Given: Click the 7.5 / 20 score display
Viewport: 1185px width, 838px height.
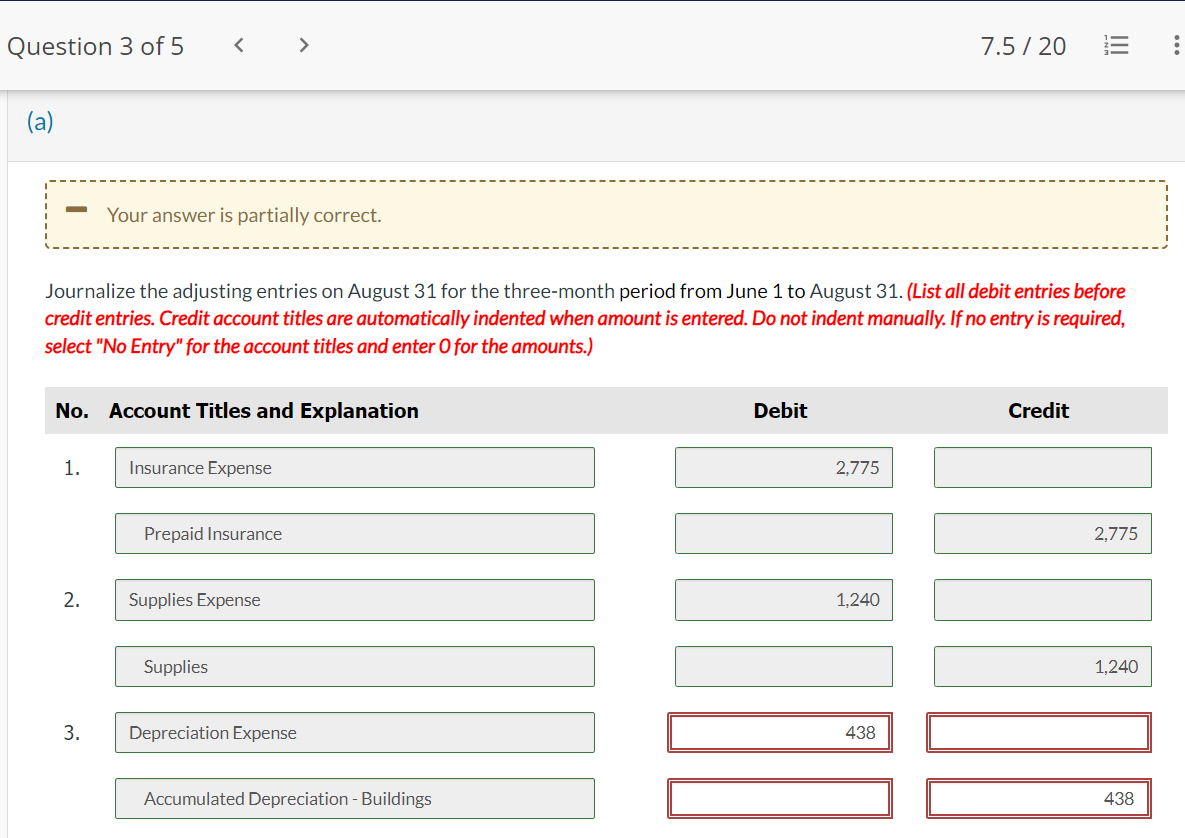Looking at the screenshot, I should click(x=1023, y=45).
